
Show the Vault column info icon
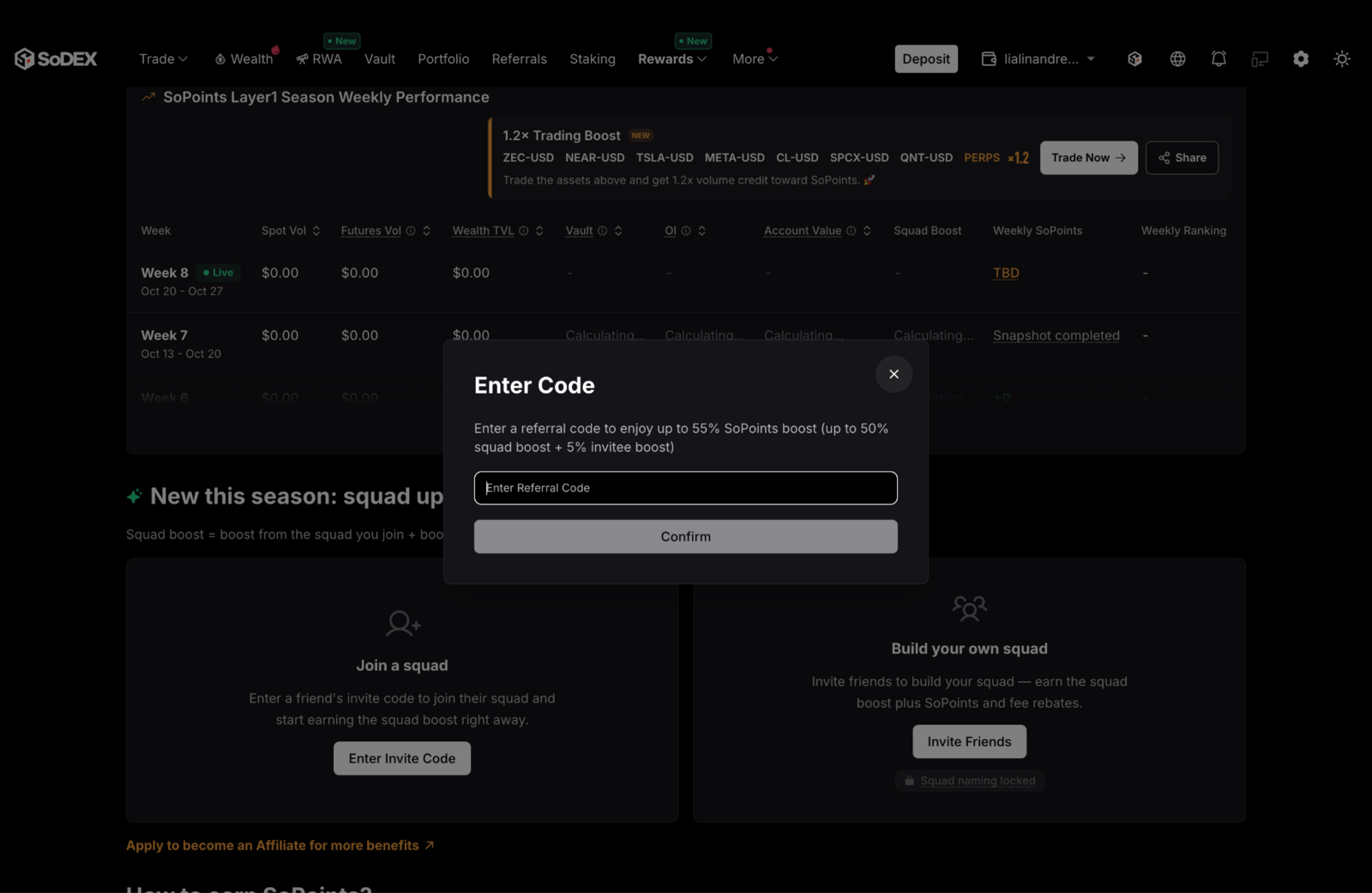[602, 231]
